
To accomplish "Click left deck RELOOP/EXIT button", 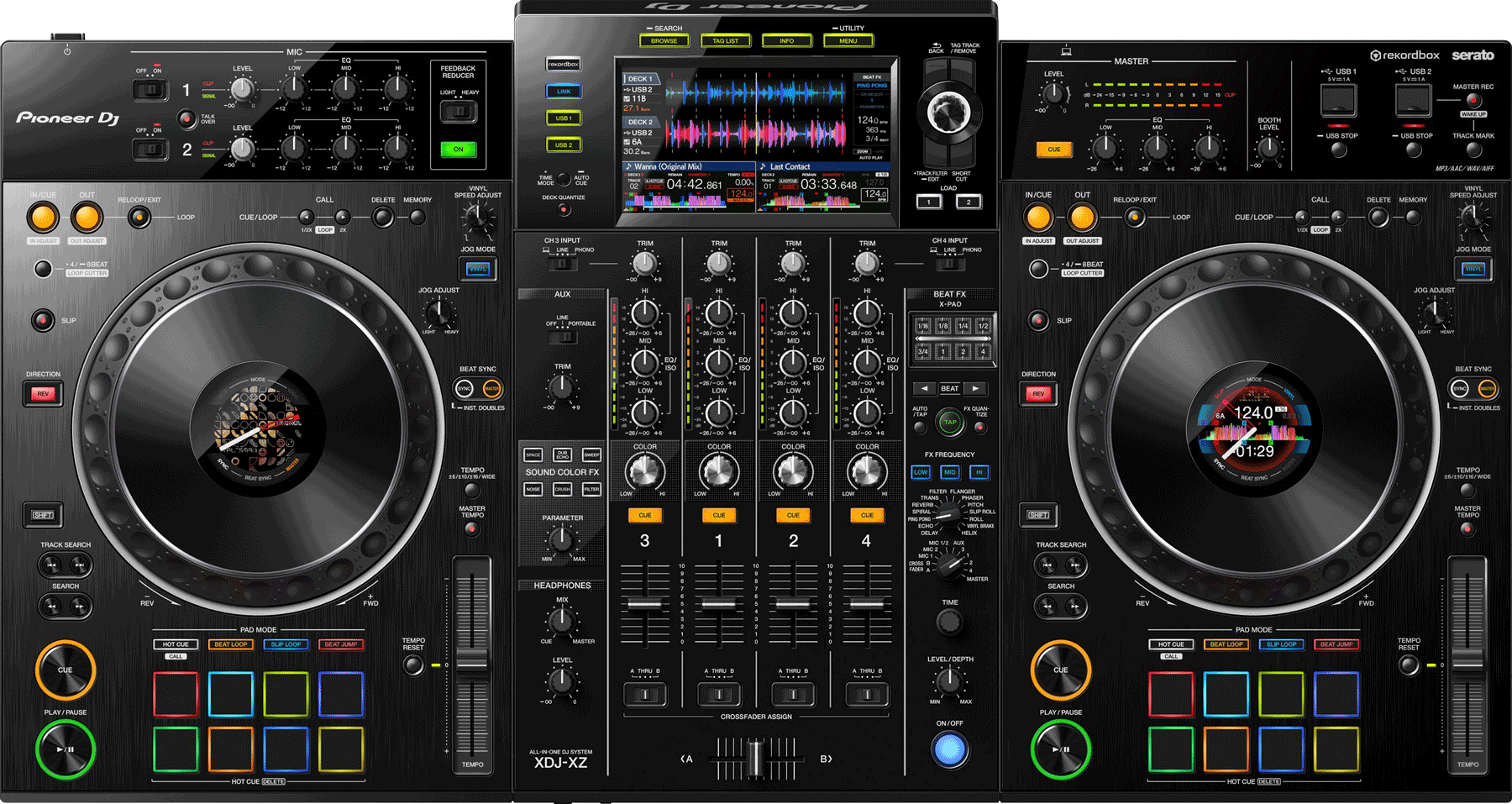I will [x=139, y=218].
